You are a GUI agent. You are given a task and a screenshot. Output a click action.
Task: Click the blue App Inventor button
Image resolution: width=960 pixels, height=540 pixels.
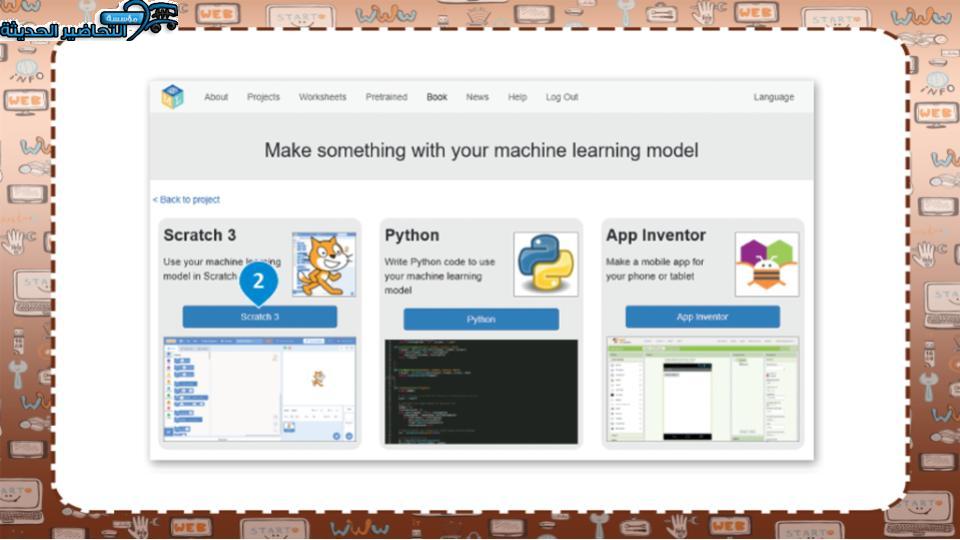pos(702,317)
